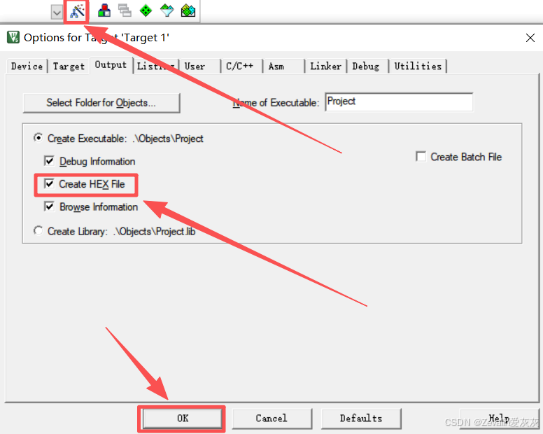Select Create Library radio button

[38, 230]
